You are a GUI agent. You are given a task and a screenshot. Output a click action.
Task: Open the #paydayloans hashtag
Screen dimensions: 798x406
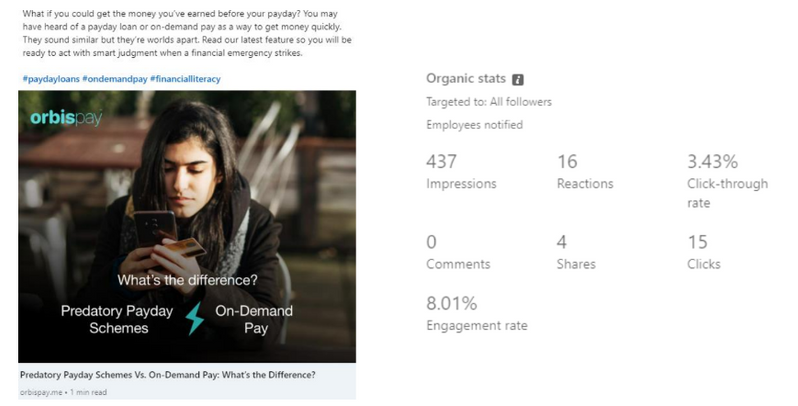51,79
